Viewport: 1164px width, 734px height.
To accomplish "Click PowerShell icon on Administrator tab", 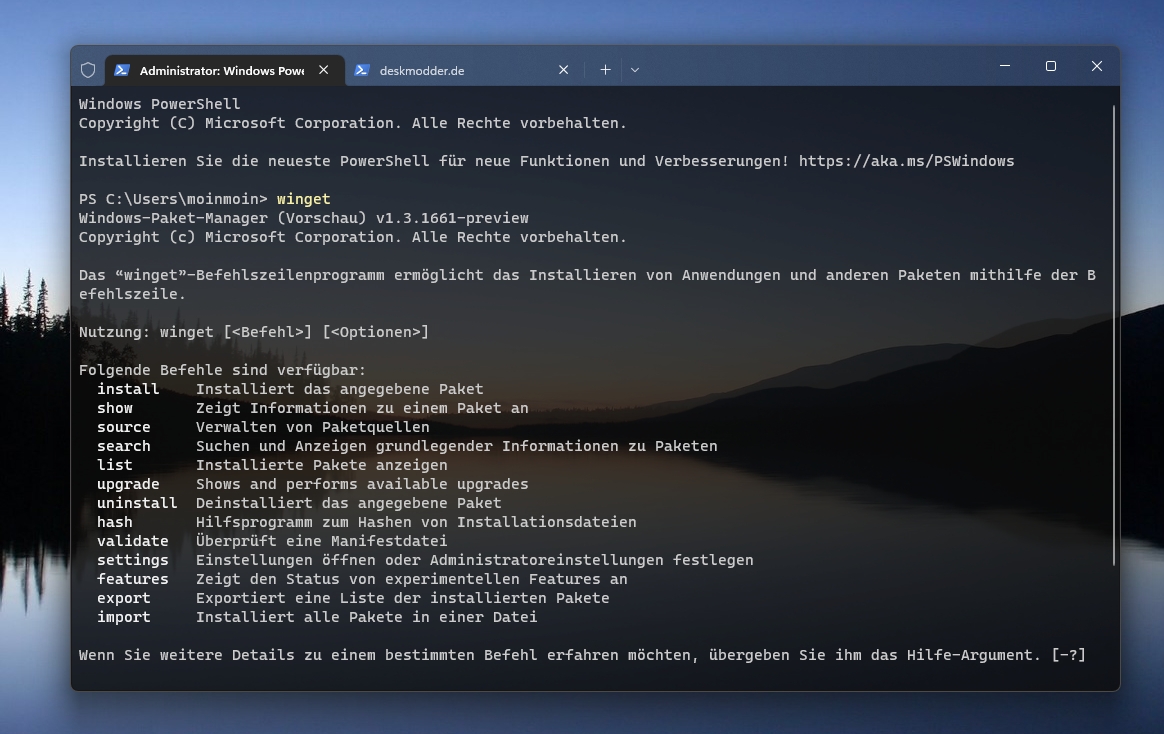I will pyautogui.click(x=122, y=70).
